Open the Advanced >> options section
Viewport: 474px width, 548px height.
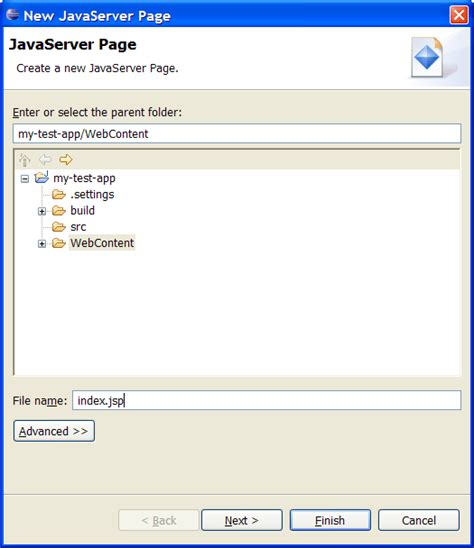coord(54,431)
